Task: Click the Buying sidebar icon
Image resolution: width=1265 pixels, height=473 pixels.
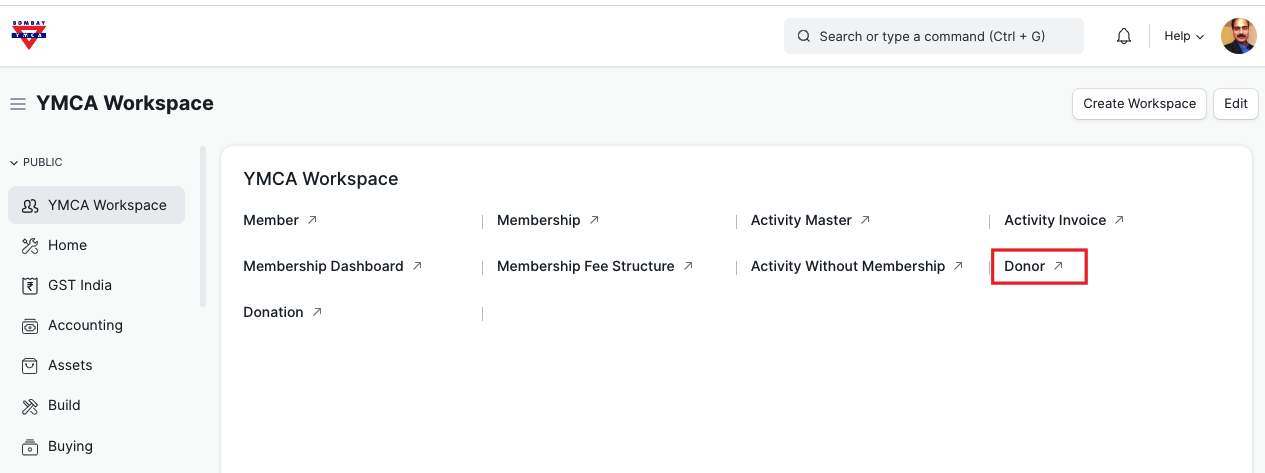Action: pyautogui.click(x=30, y=446)
